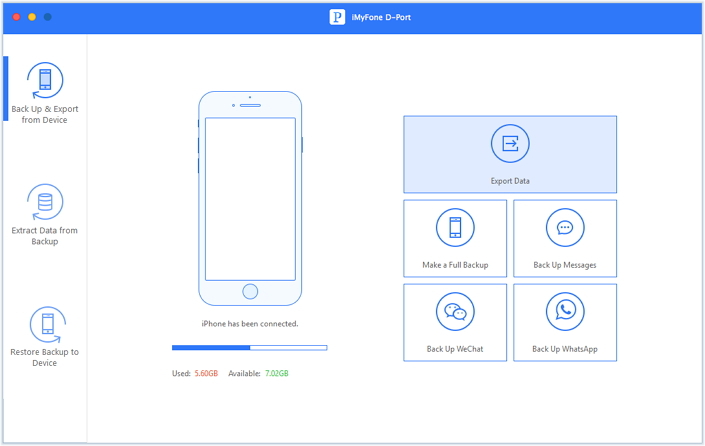Click the 'iMyFone D-Port' window title
705x446 pixels.
click(x=381, y=17)
